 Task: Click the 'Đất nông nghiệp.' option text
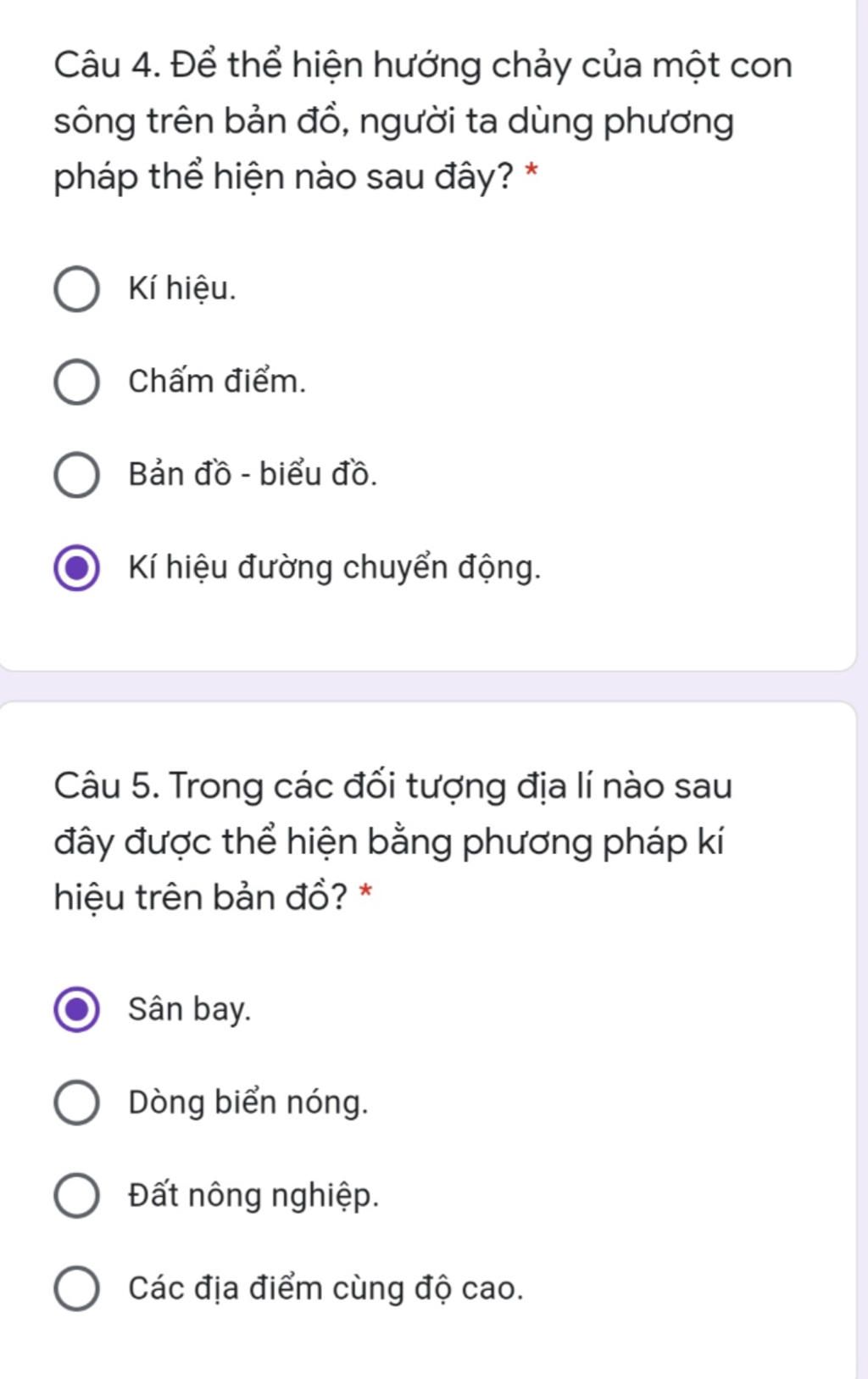253,1196
